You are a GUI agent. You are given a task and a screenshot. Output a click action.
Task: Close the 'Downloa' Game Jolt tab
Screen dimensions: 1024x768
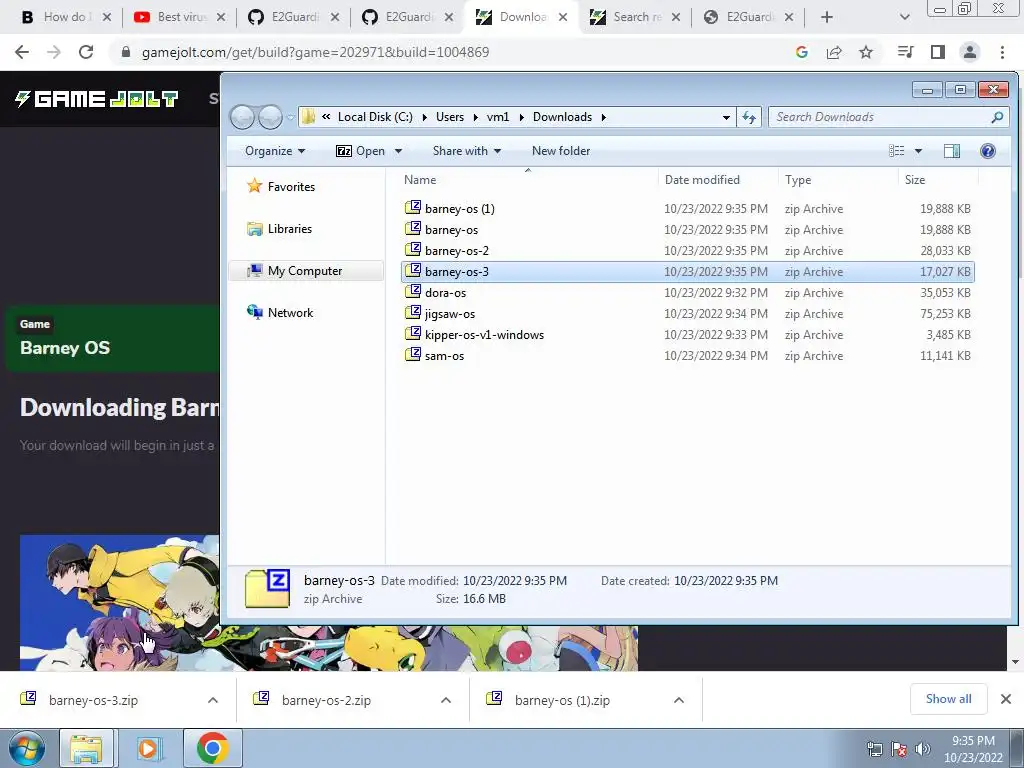[563, 17]
